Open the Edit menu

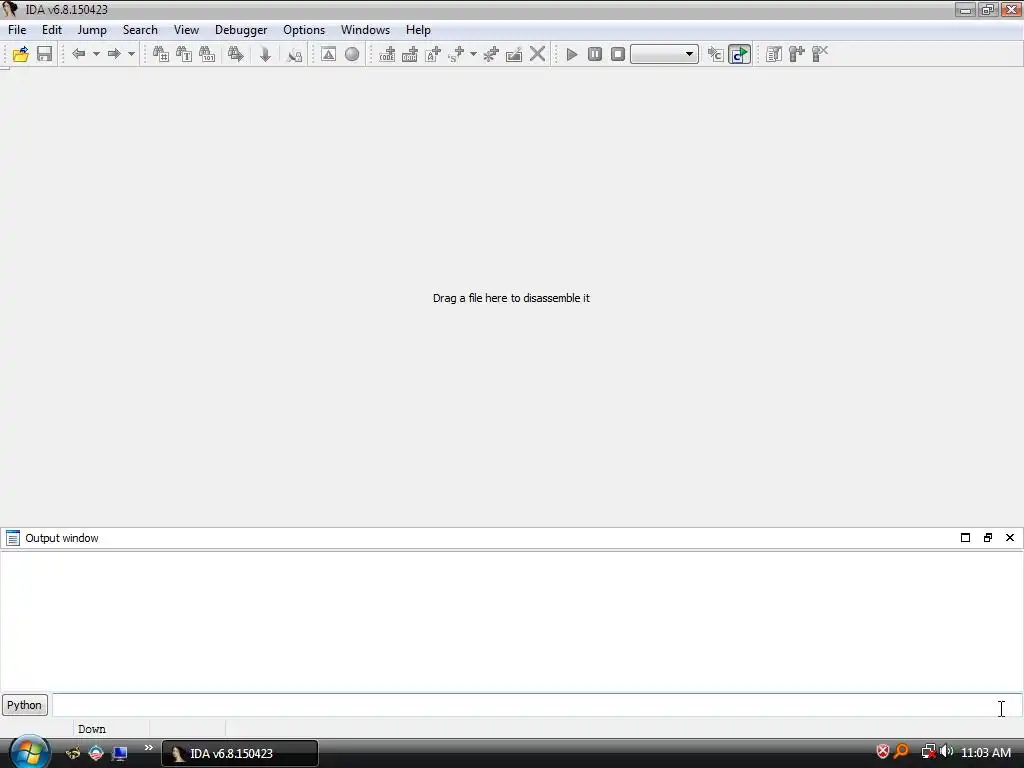point(52,30)
